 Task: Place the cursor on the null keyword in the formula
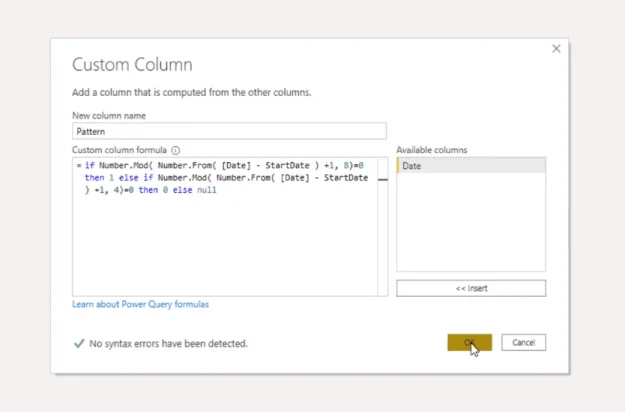pos(207,190)
